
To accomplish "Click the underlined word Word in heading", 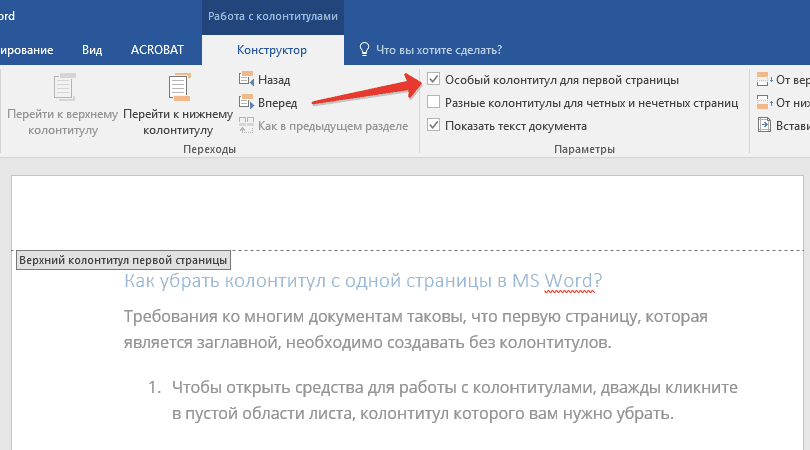I will (x=571, y=281).
